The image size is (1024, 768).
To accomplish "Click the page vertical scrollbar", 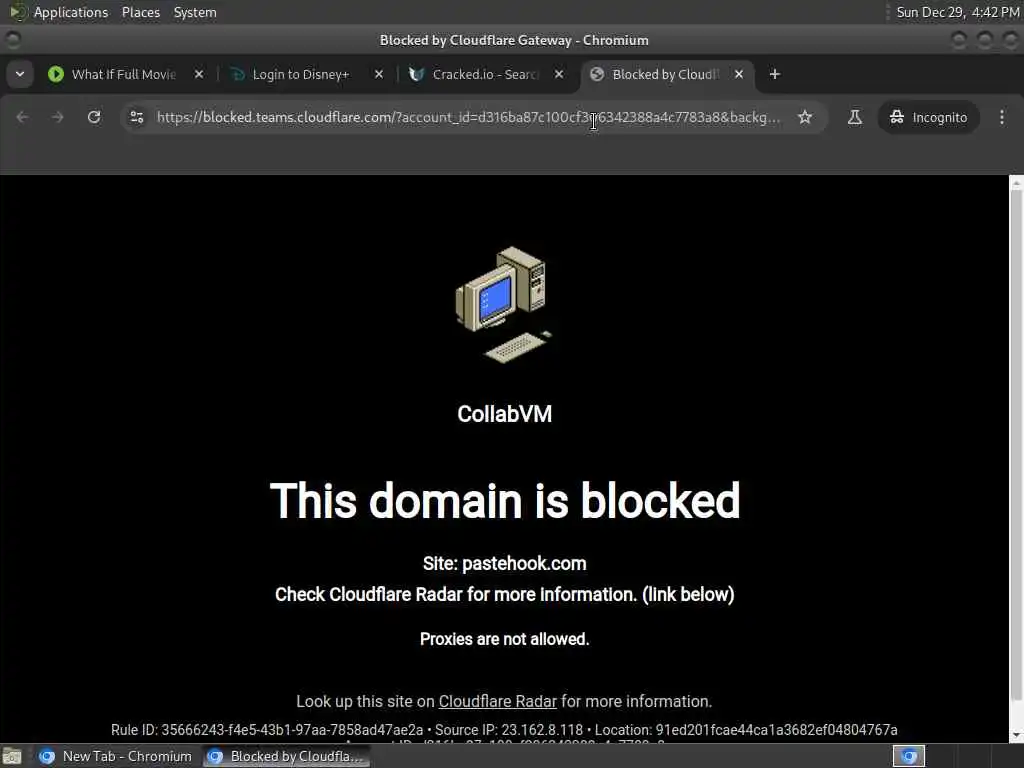I will point(1016,459).
